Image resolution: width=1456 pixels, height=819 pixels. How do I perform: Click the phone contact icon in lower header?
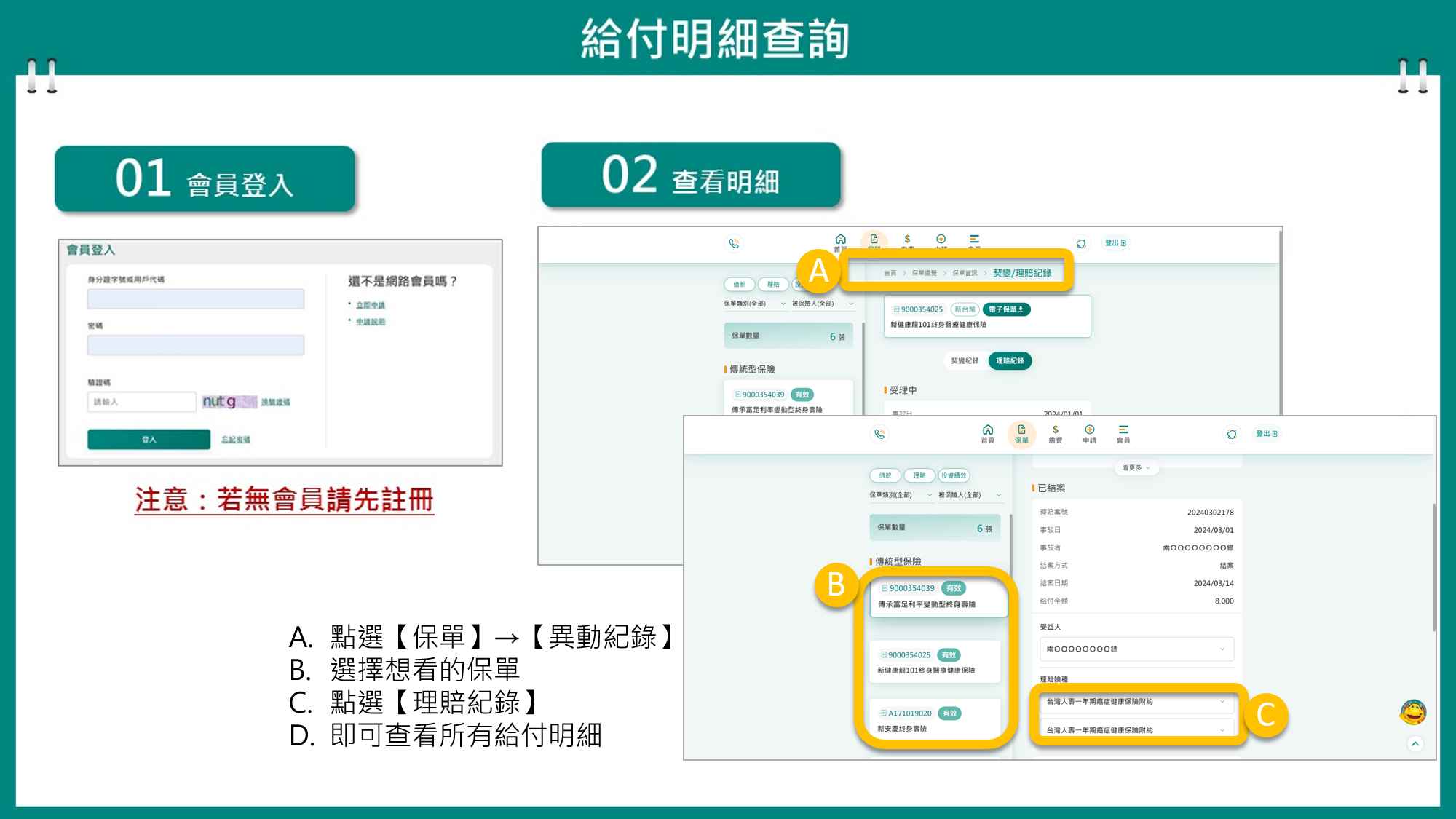(x=879, y=434)
